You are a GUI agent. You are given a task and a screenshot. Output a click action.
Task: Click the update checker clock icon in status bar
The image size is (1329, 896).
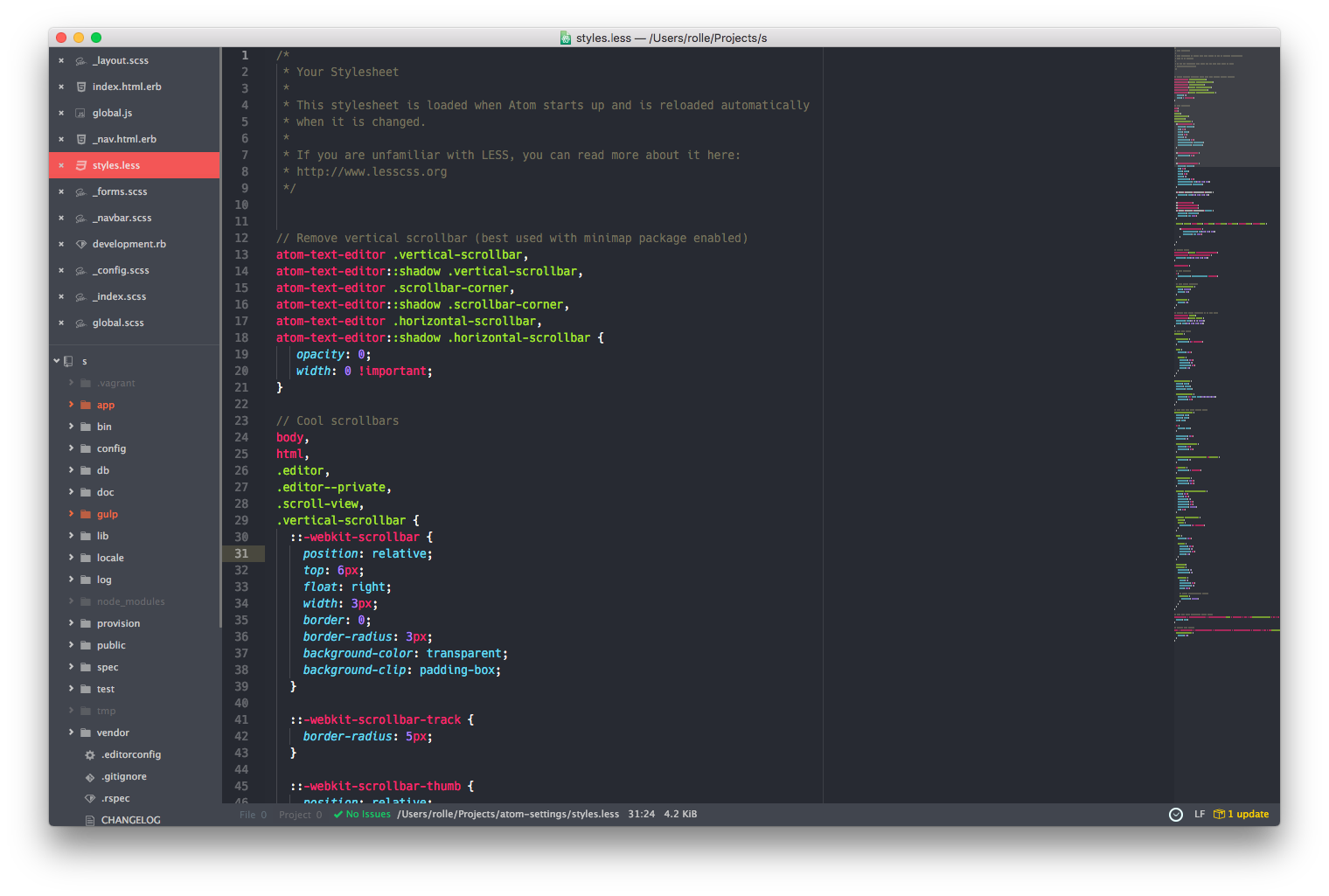[1175, 814]
